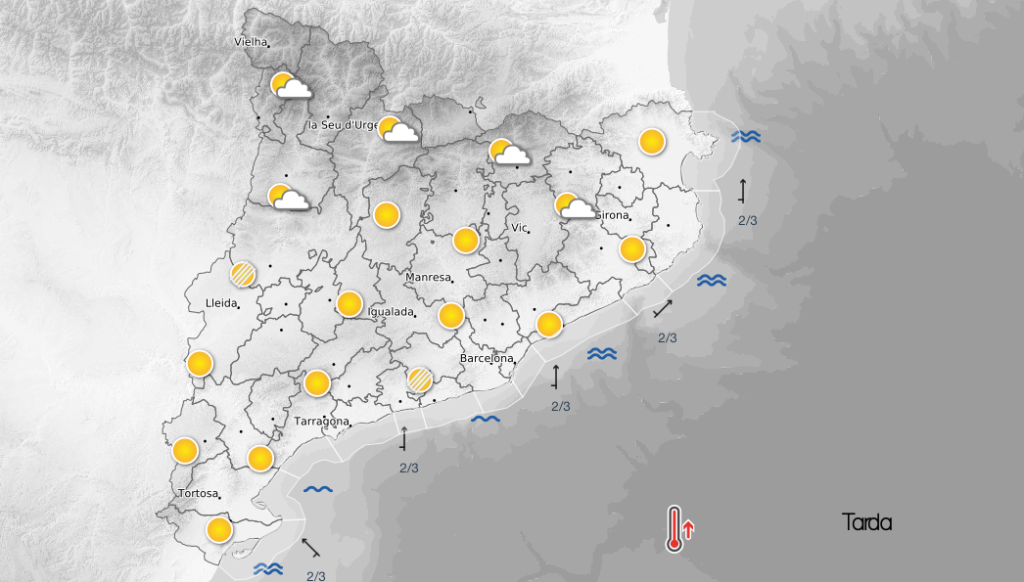1024x582 pixels.
Task: Click the hazy sun icon west of Barcelona
Action: click(x=419, y=379)
